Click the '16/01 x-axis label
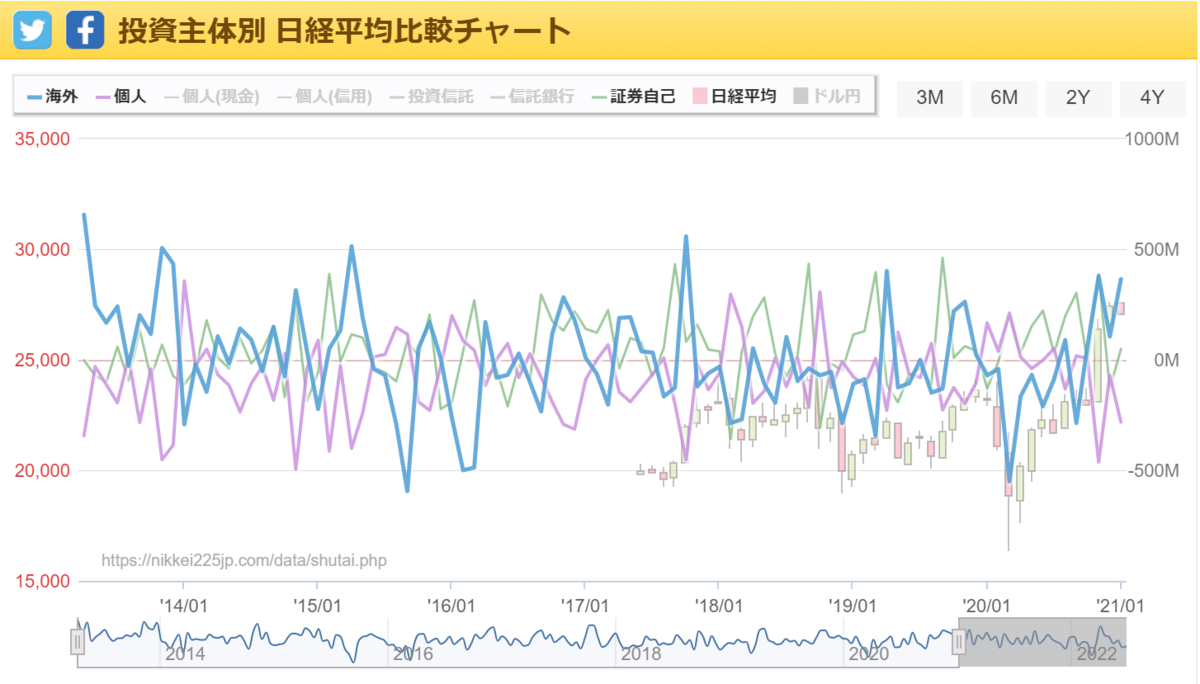Viewport: 1200px width, 684px height. [452, 605]
